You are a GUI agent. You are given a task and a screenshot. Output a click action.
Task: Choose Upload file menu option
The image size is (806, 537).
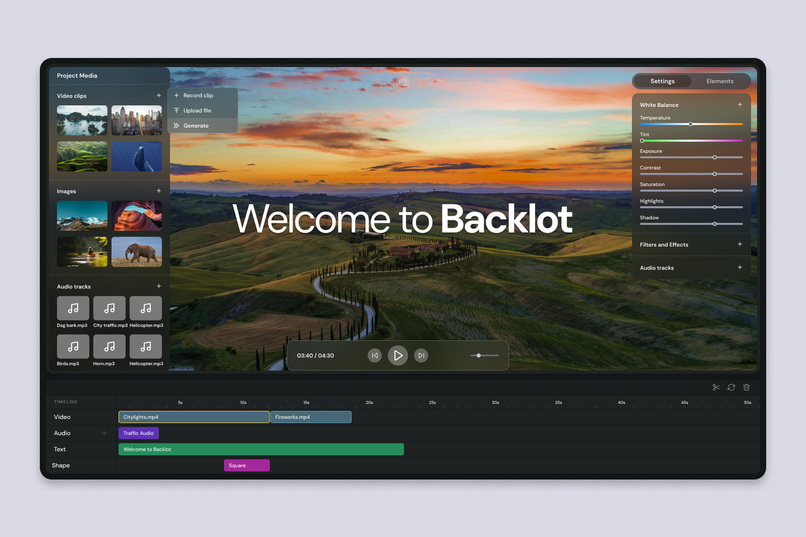[x=203, y=110]
